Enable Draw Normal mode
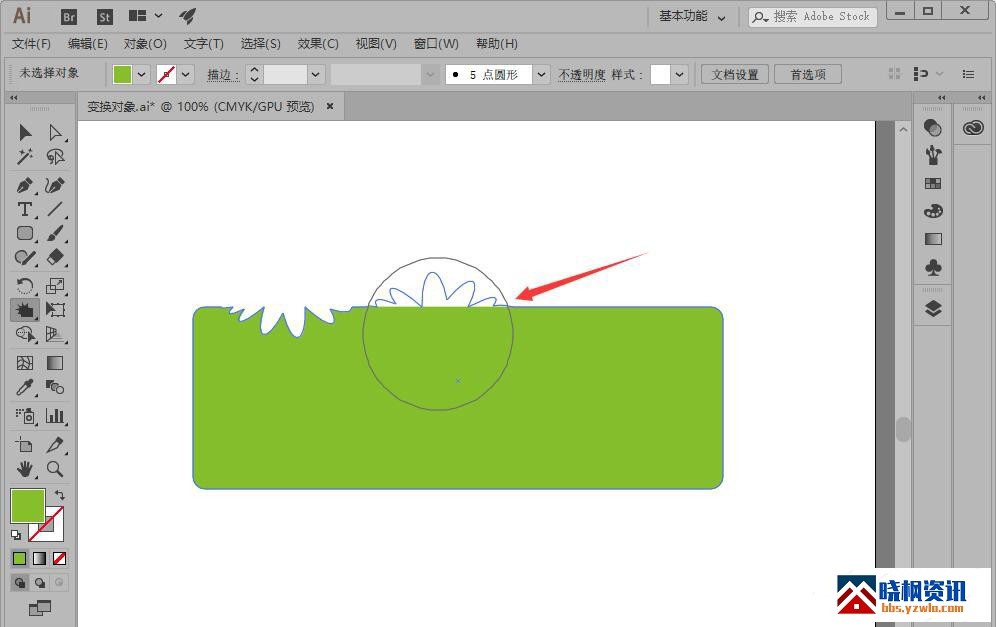The image size is (996, 627). coord(20,583)
